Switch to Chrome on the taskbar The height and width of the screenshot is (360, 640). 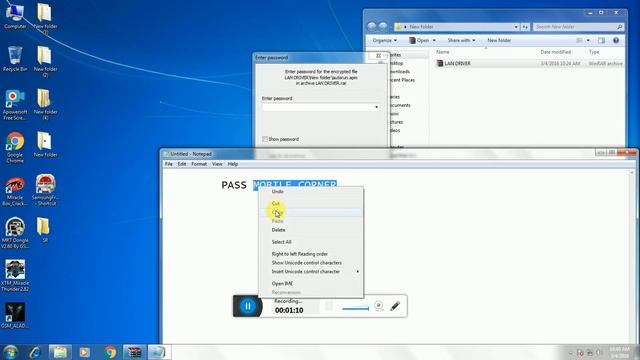[x=109, y=352]
